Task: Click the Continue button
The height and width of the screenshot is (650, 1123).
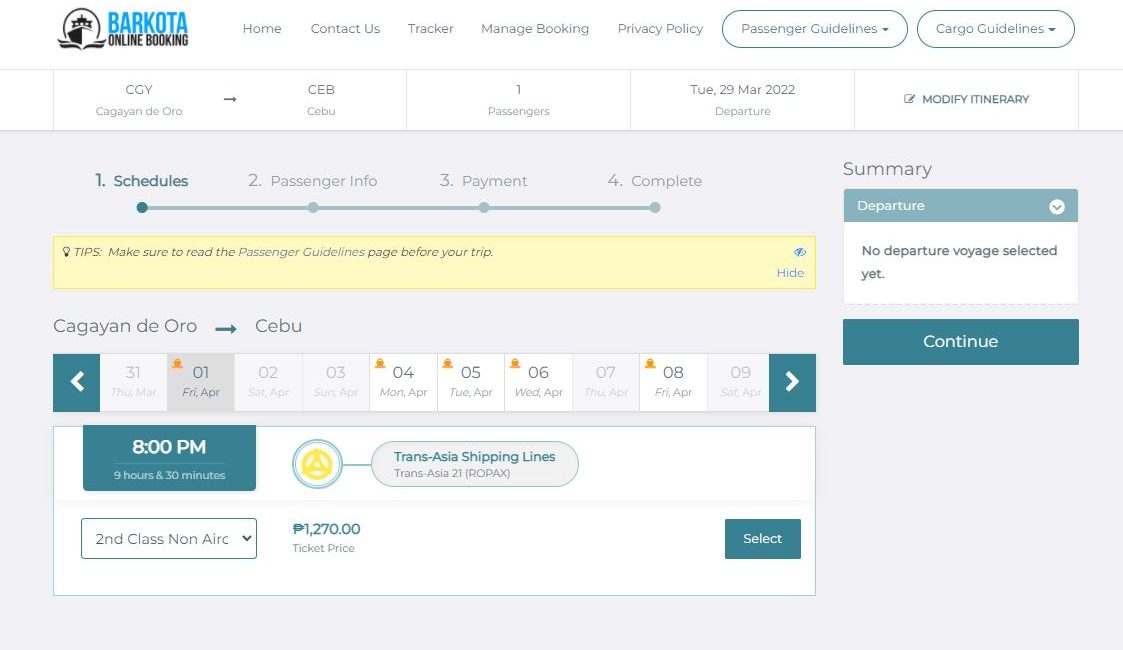Action: click(960, 342)
